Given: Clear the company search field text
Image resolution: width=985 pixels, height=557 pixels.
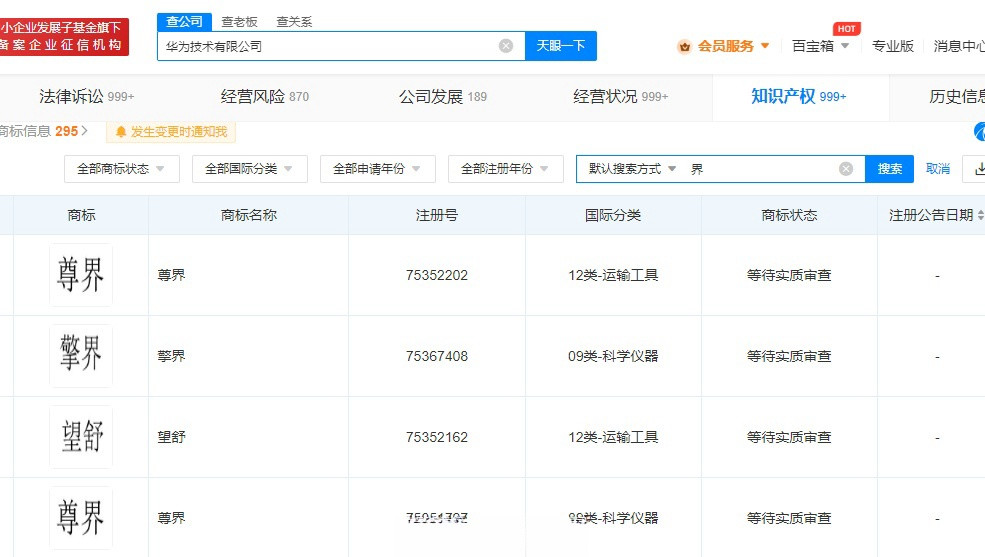Looking at the screenshot, I should tap(506, 46).
